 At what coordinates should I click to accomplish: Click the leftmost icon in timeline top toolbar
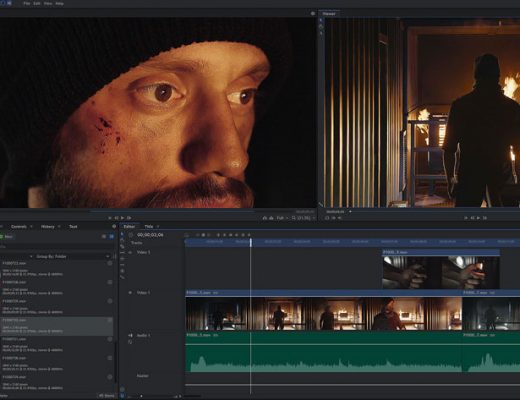coord(186,235)
